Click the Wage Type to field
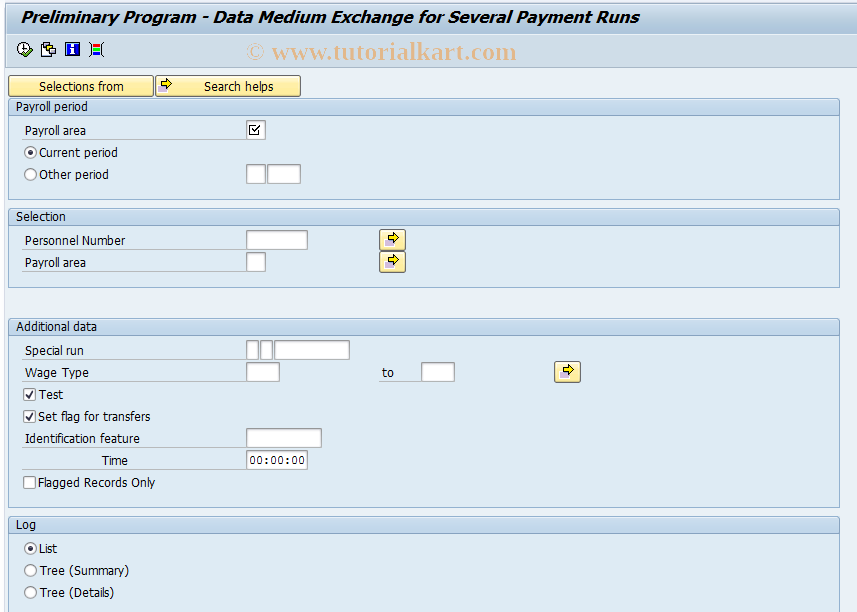The width and height of the screenshot is (857, 612). tap(438, 372)
